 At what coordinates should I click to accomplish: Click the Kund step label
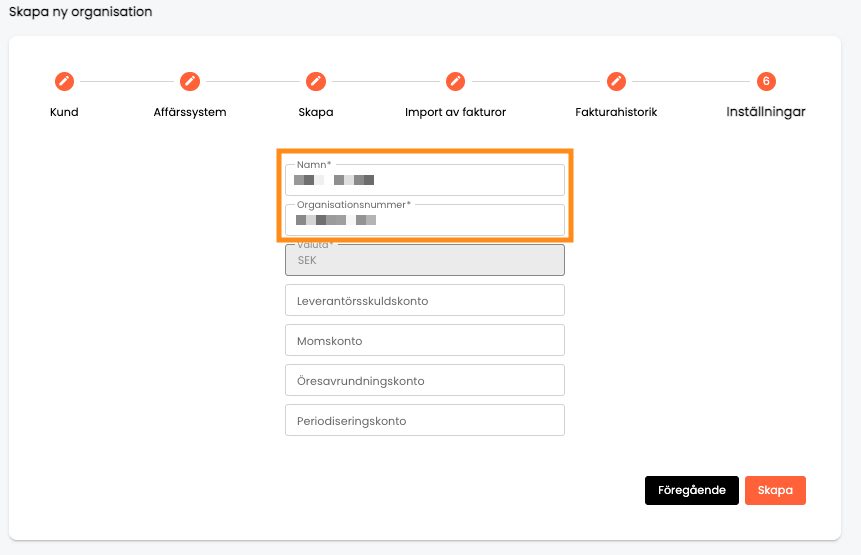(64, 112)
